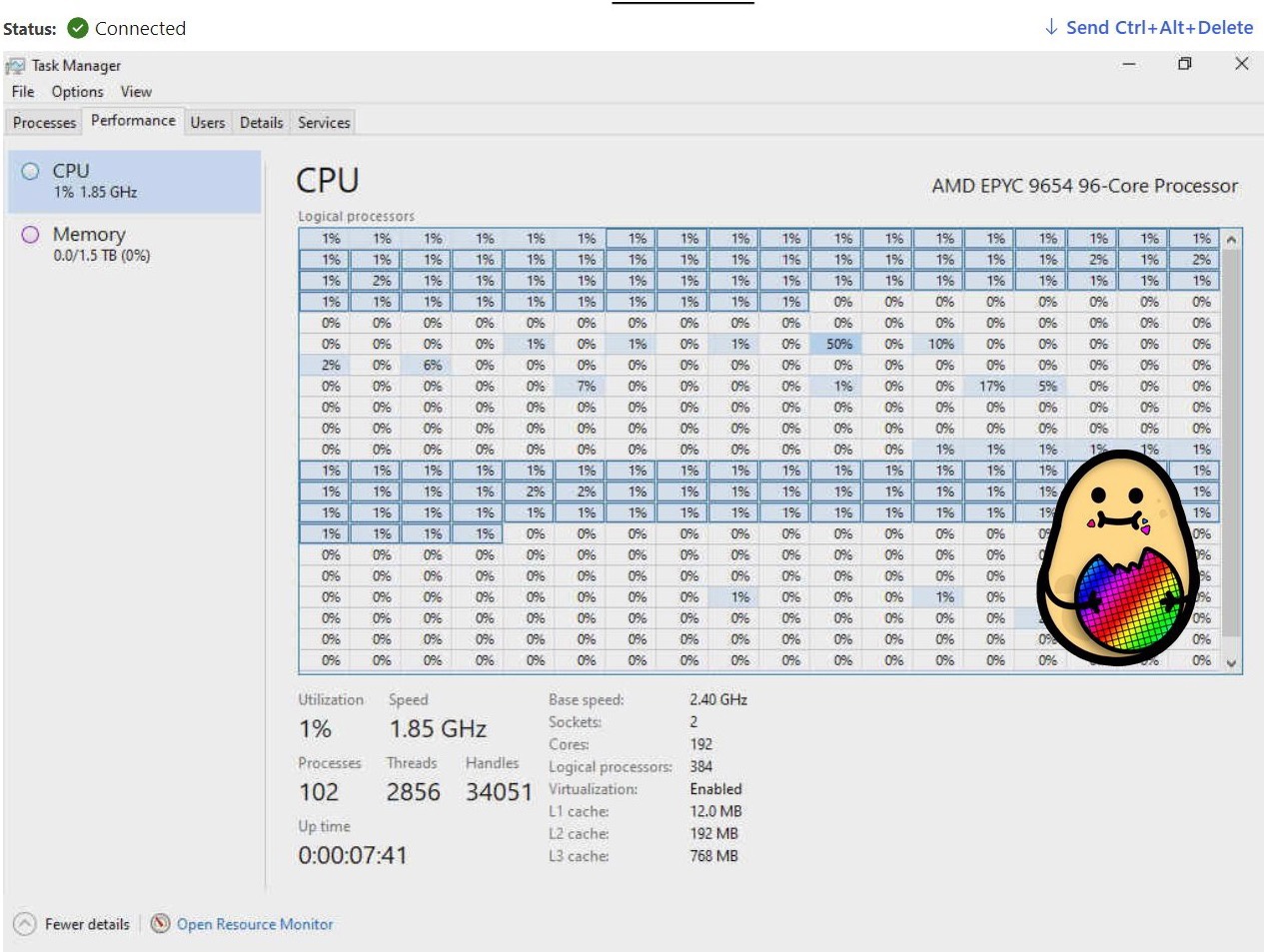This screenshot has width=1264, height=952.
Task: Click the green Connected status checkmark
Action: pyautogui.click(x=77, y=28)
